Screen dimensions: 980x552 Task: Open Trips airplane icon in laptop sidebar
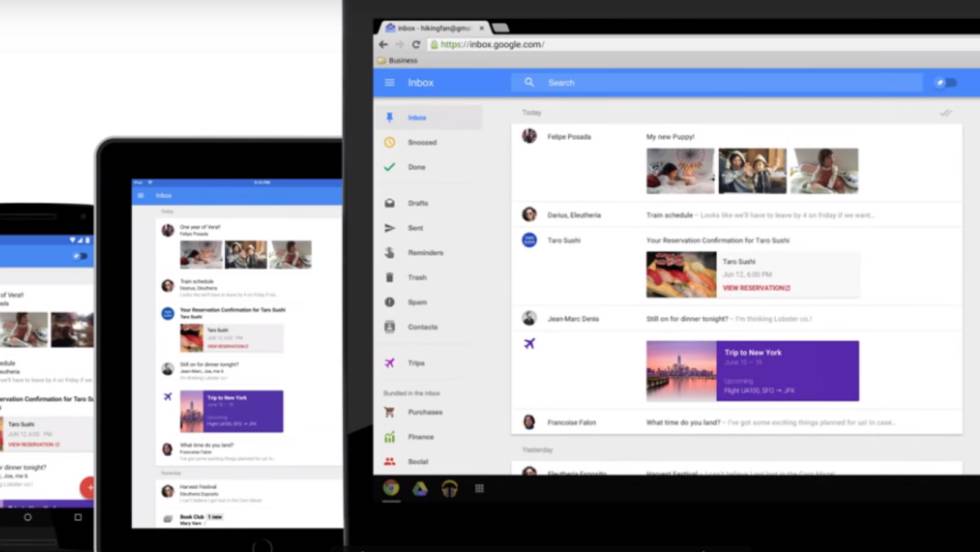[389, 363]
